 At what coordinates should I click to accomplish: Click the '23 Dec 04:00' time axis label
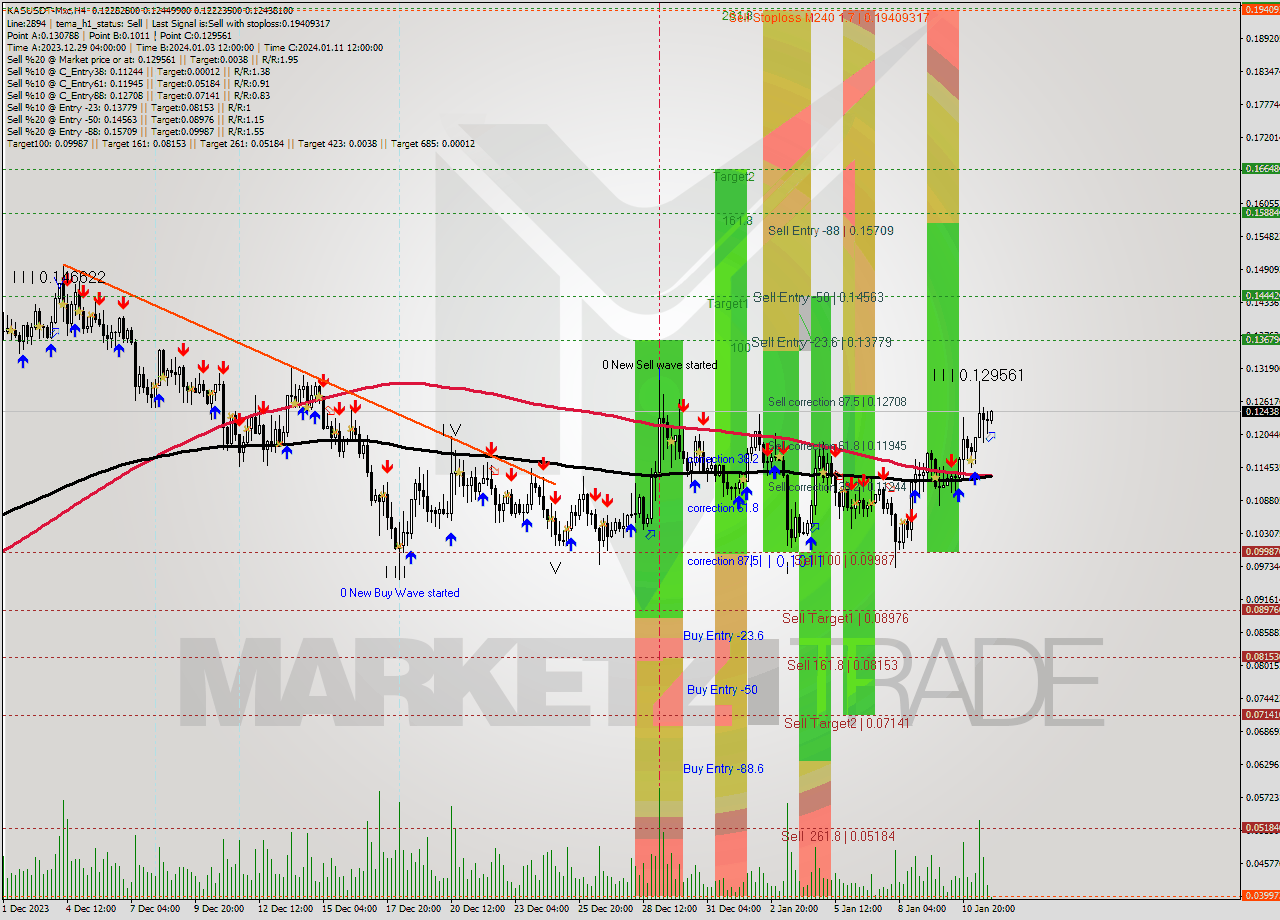(541, 909)
